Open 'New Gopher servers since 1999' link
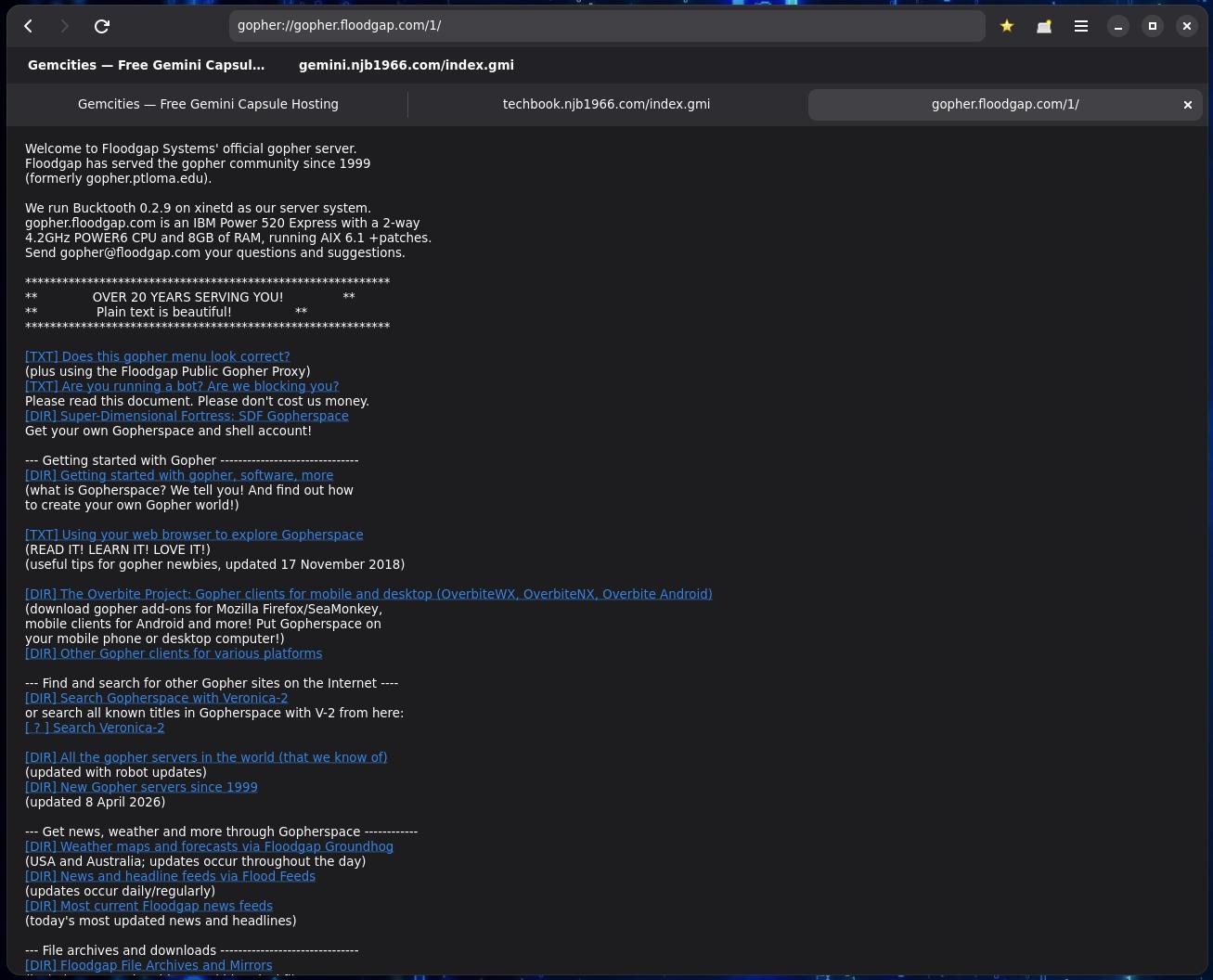Image resolution: width=1213 pixels, height=980 pixels. pos(141,787)
